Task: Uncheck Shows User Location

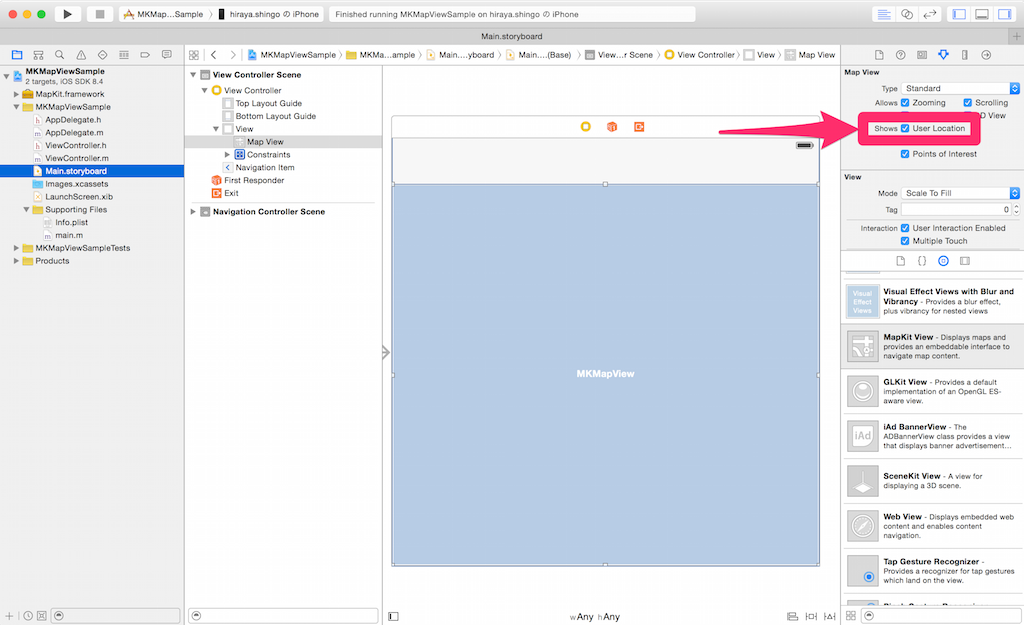Action: (x=905, y=128)
